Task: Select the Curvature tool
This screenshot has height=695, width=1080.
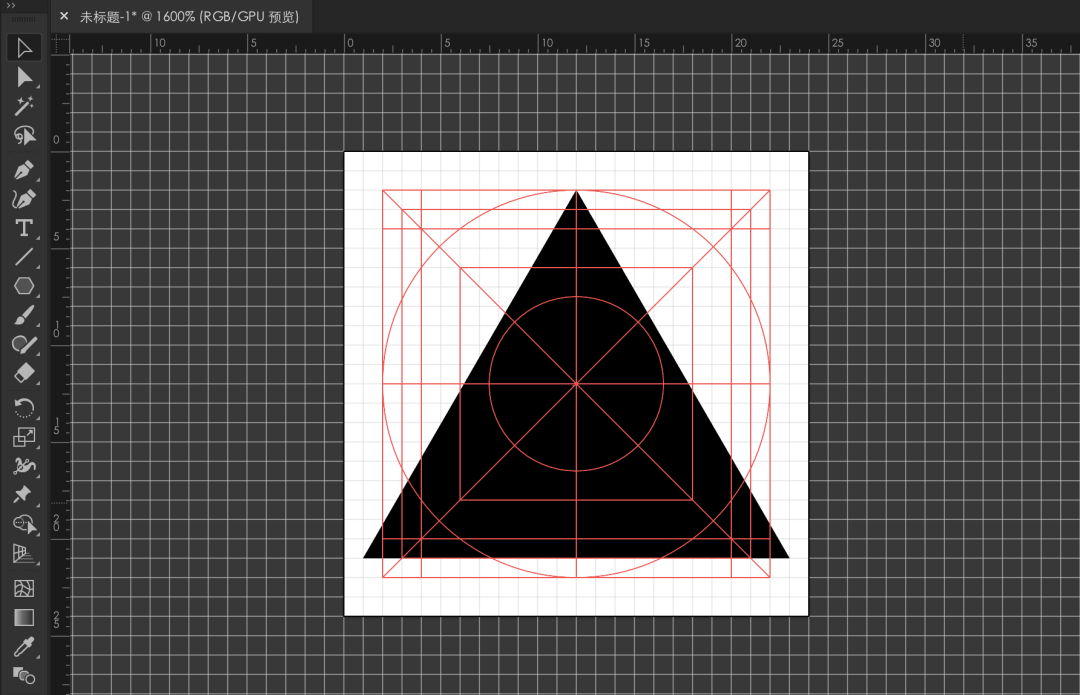Action: click(x=23, y=198)
